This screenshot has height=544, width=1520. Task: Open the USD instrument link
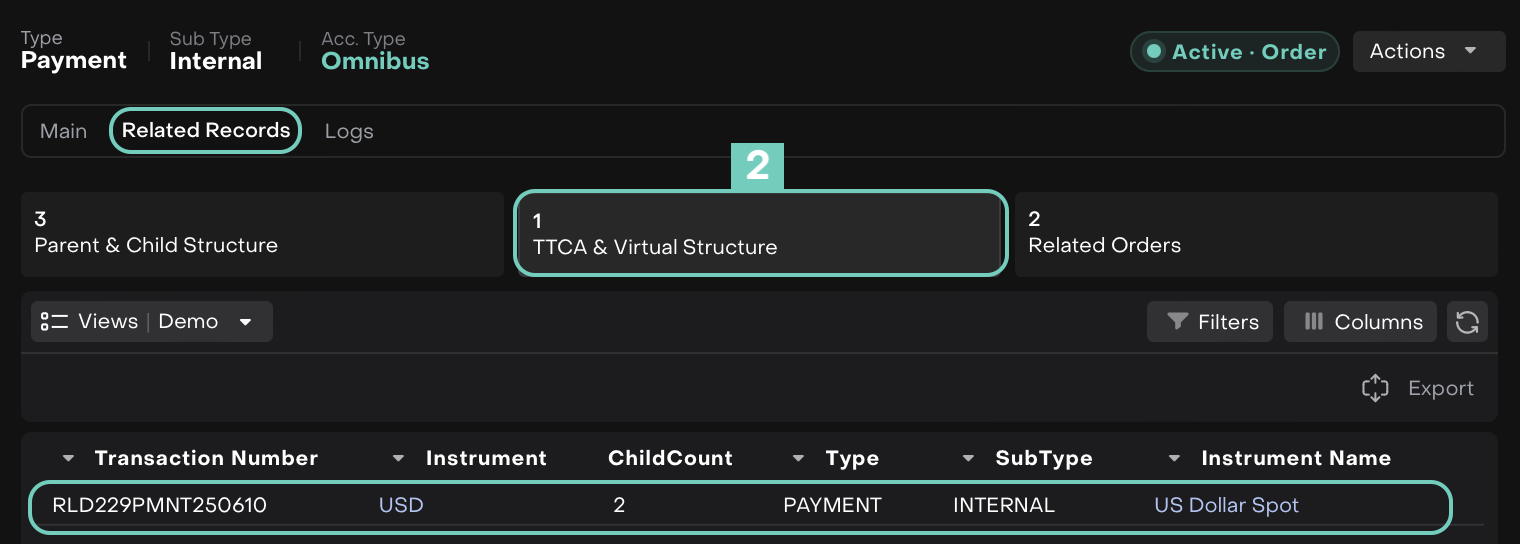[401, 505]
